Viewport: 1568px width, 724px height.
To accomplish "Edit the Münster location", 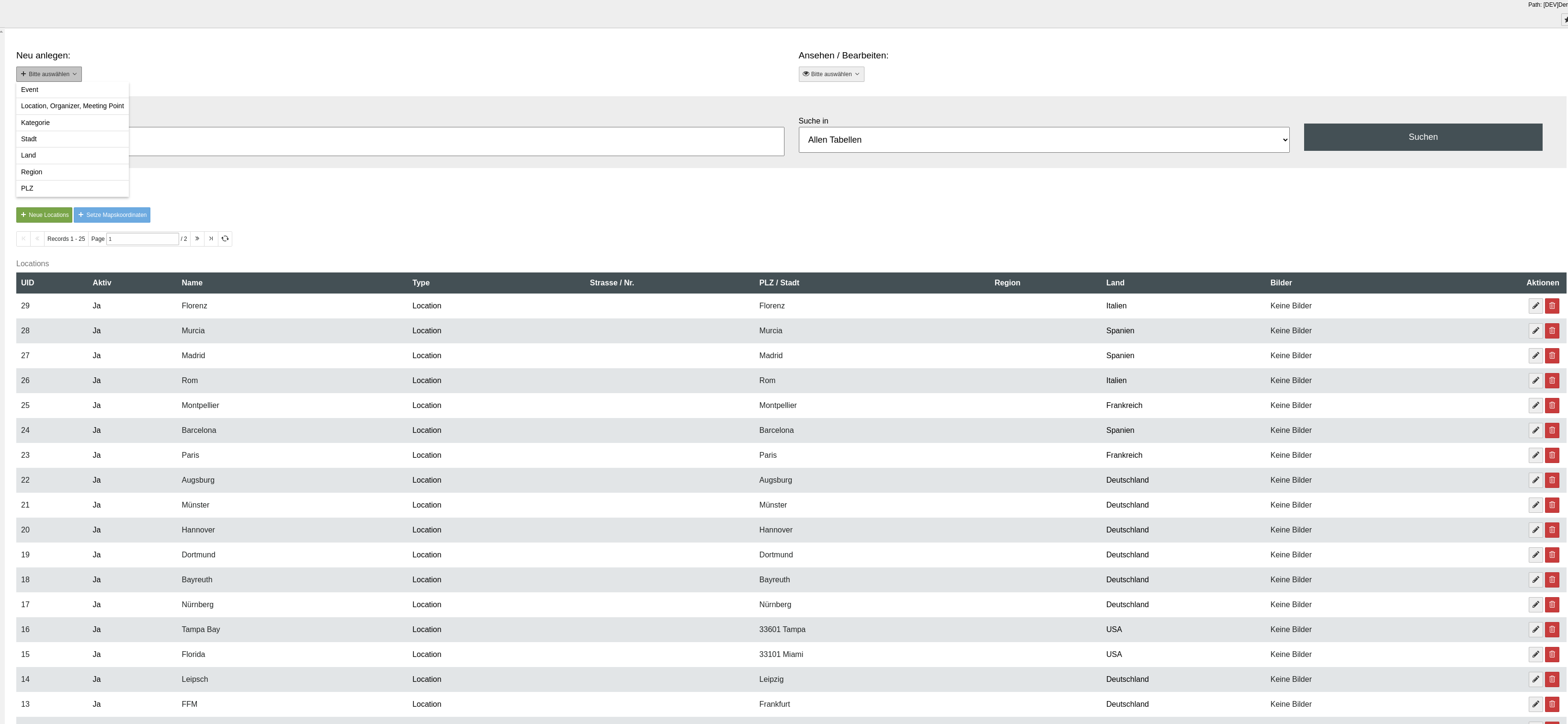I will (x=1536, y=506).
